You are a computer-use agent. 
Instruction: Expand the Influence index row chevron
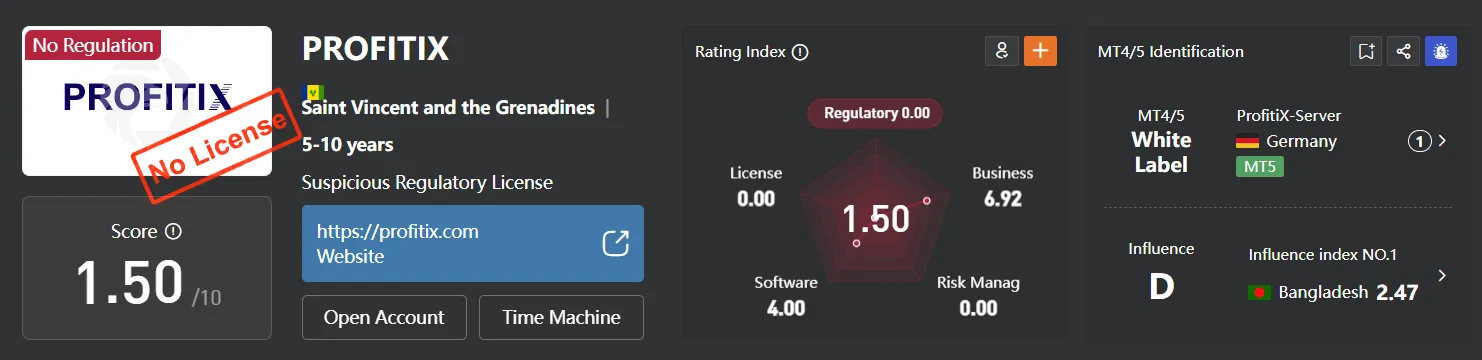coord(1441,275)
